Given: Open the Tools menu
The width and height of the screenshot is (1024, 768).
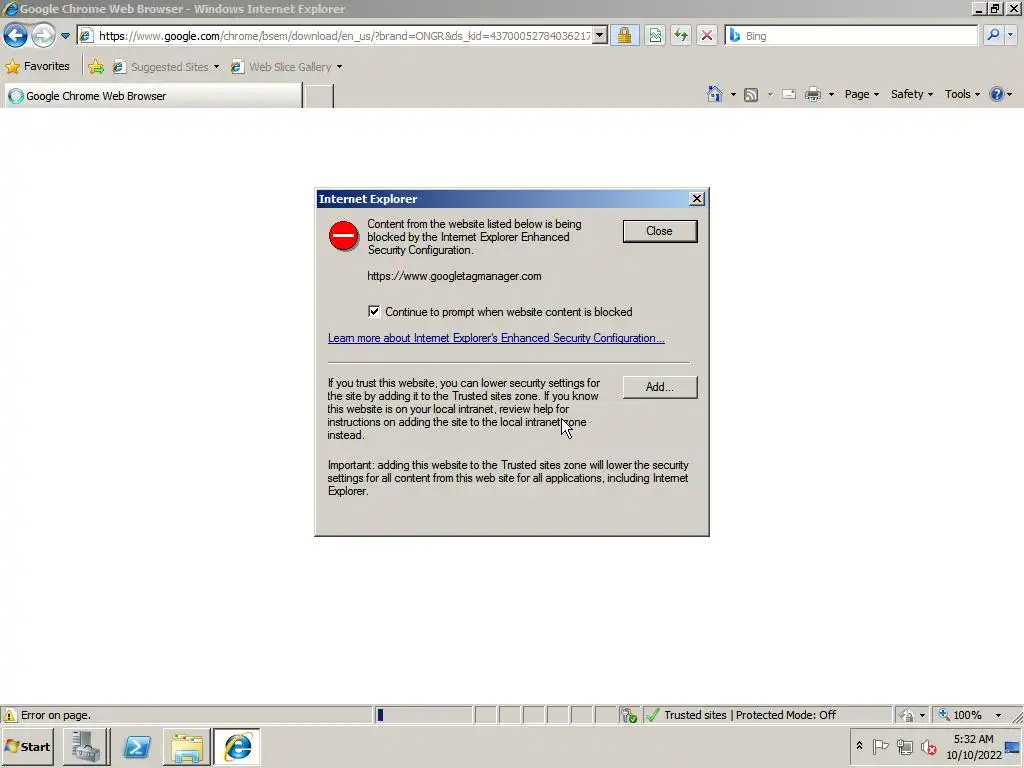Looking at the screenshot, I should [x=962, y=94].
